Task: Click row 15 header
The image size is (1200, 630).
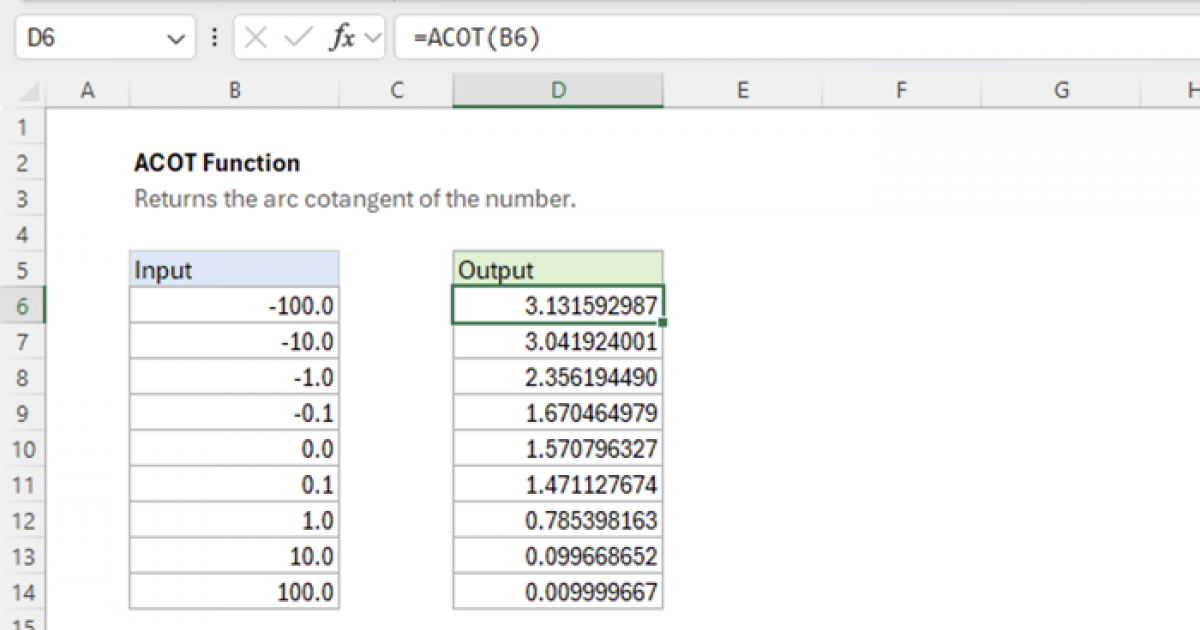Action: point(24,622)
